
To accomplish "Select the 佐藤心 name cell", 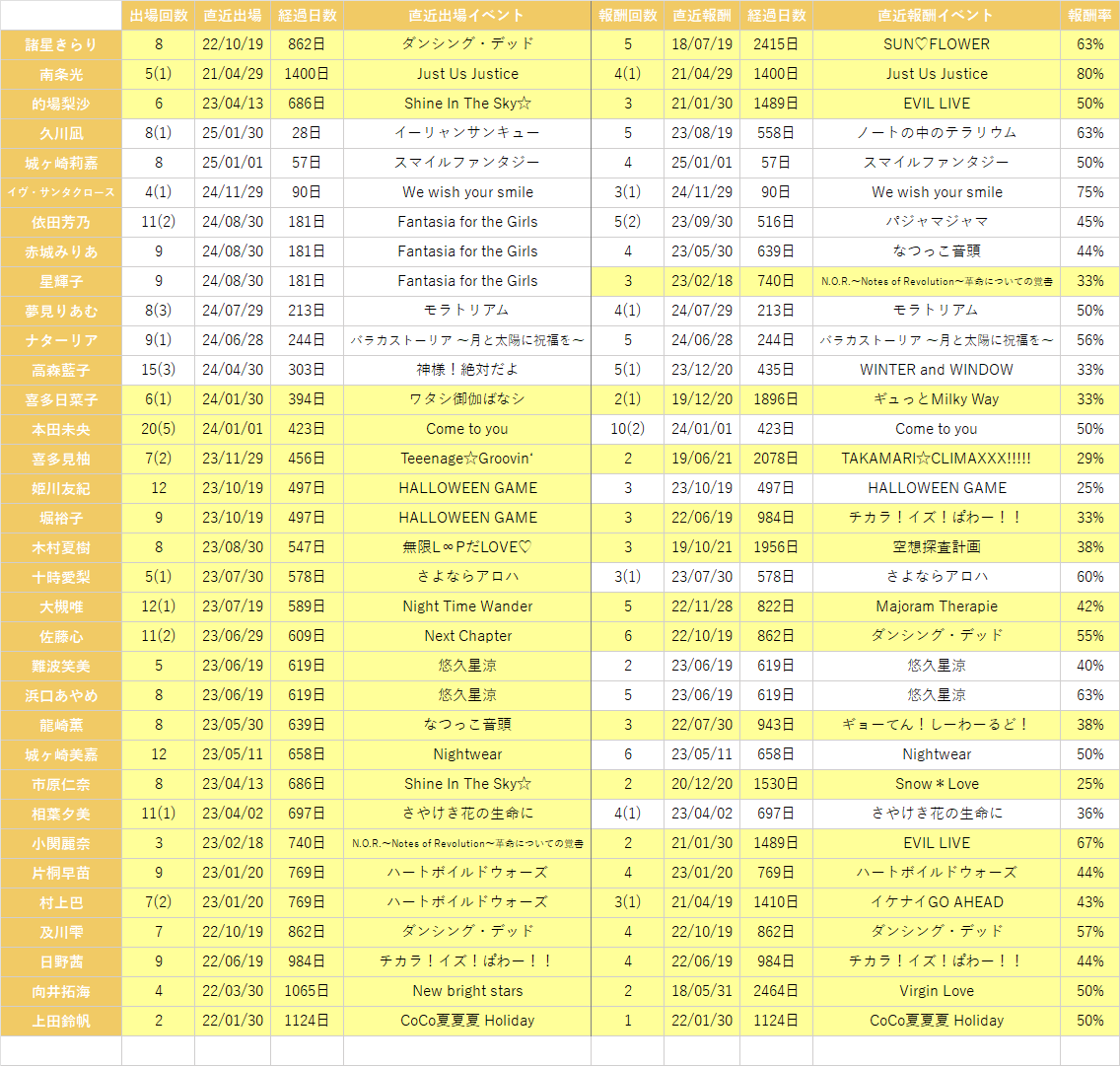I will (x=61, y=636).
